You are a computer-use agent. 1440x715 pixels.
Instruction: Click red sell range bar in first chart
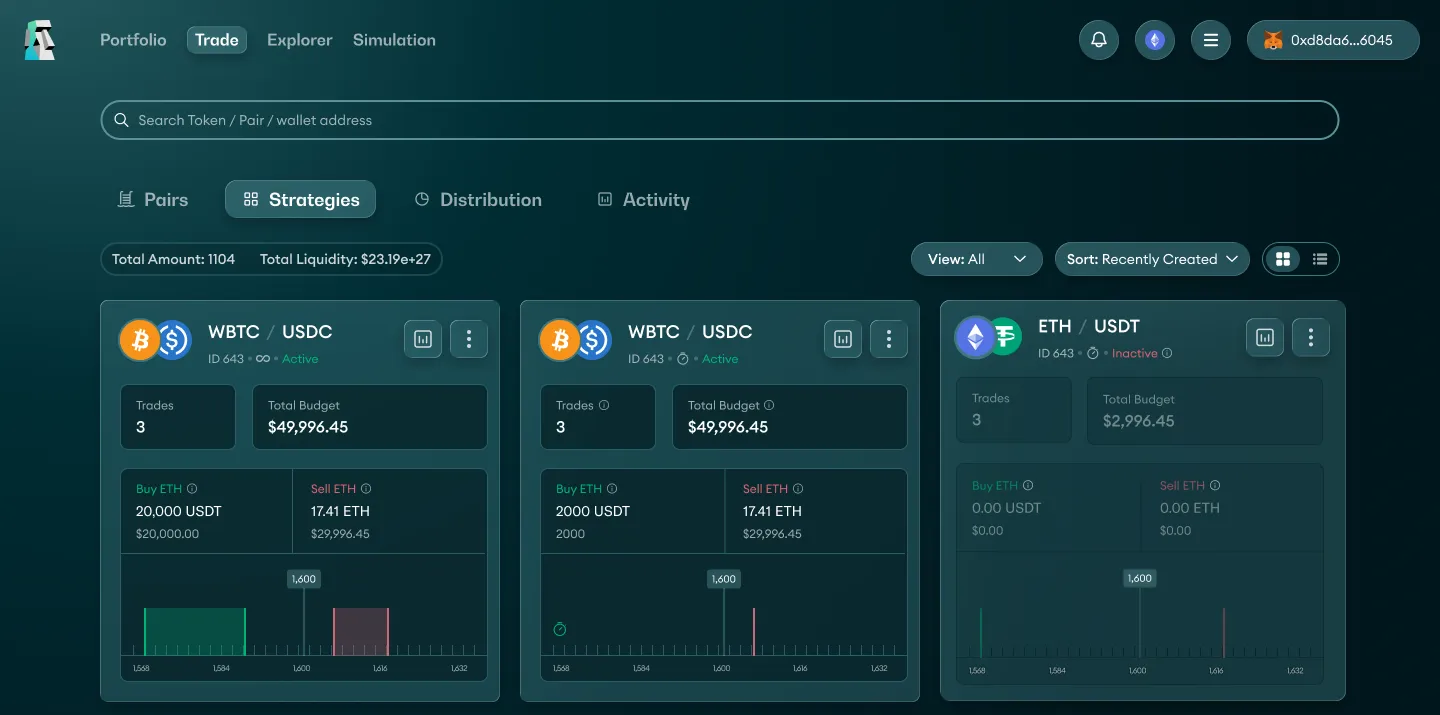tap(361, 632)
